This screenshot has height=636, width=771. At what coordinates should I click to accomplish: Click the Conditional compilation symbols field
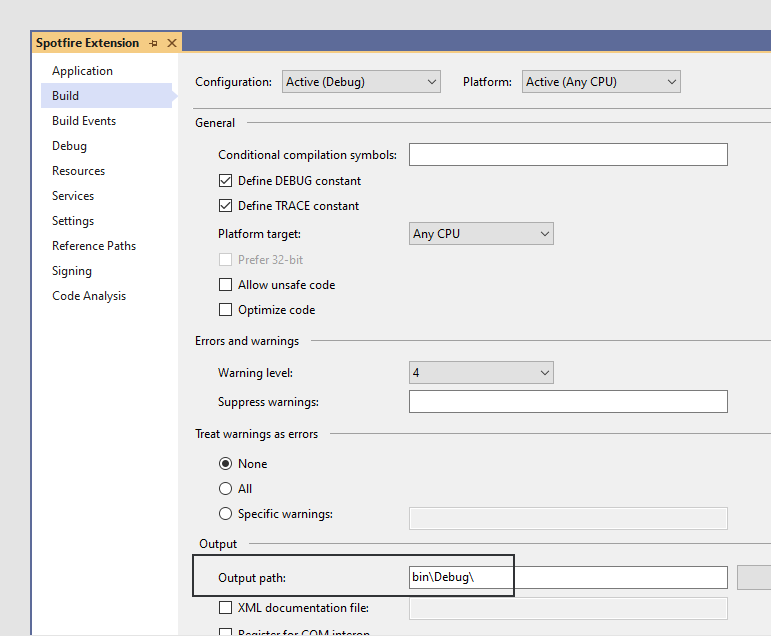[567, 155]
